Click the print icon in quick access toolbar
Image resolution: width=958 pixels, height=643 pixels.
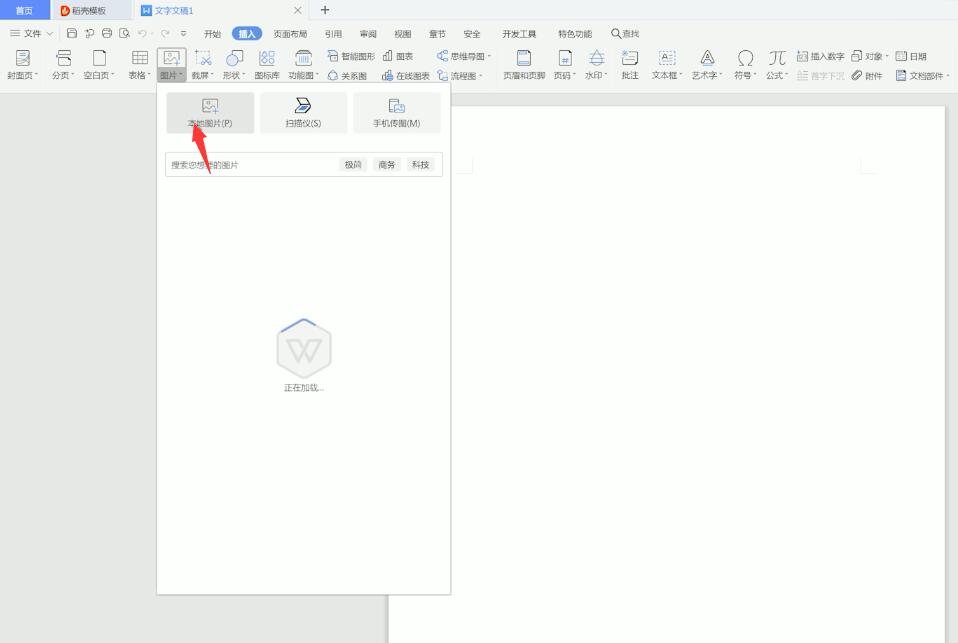(x=107, y=34)
